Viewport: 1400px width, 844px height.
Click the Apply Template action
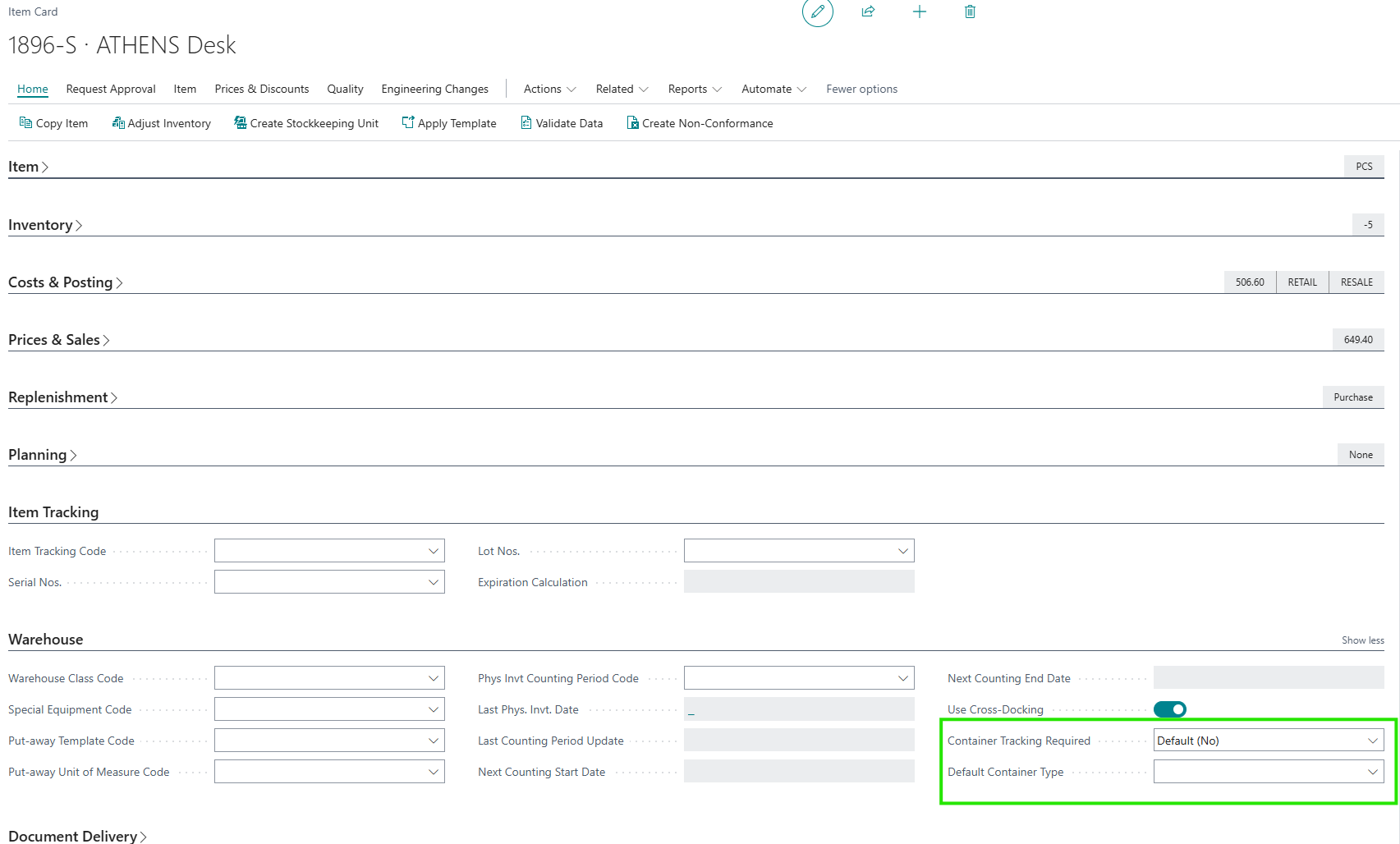pos(449,123)
